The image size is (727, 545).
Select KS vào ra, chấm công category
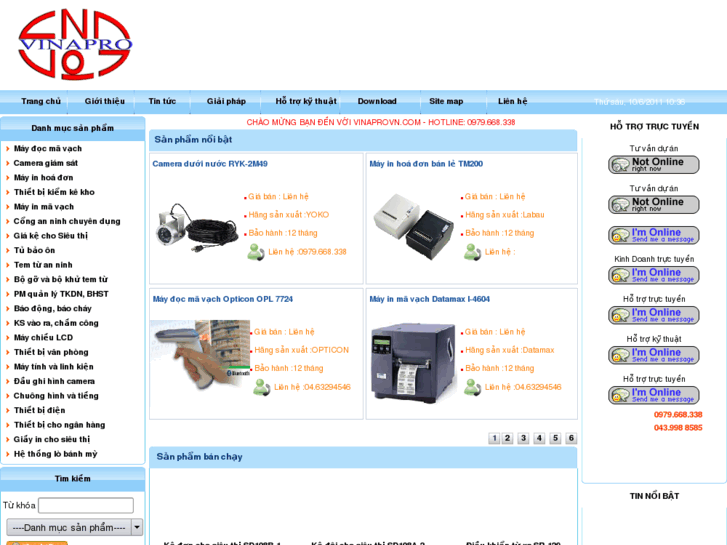click(56, 323)
